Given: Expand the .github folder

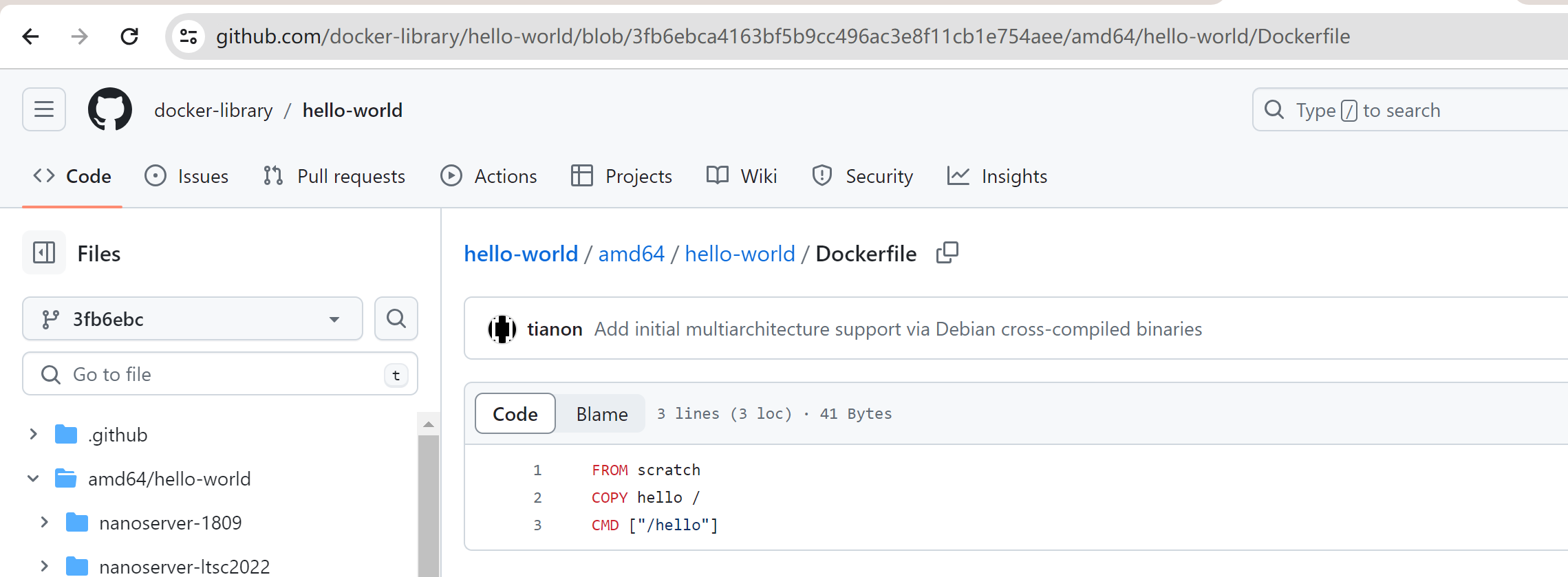Looking at the screenshot, I should (33, 435).
